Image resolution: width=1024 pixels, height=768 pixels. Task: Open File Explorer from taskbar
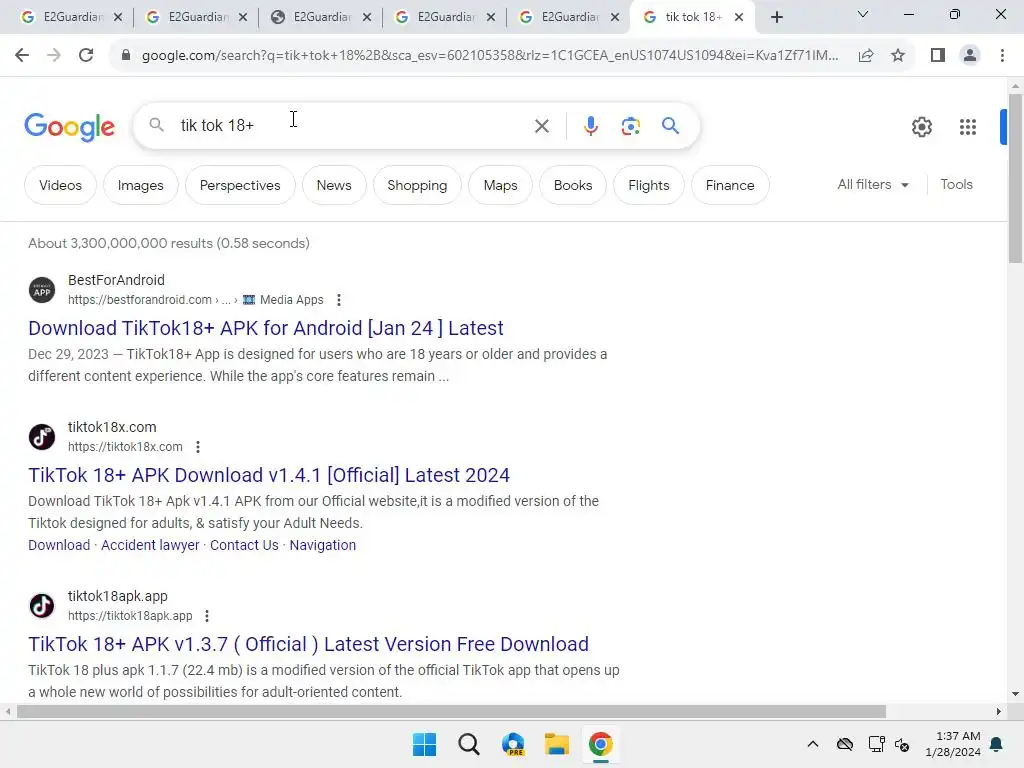pos(557,744)
